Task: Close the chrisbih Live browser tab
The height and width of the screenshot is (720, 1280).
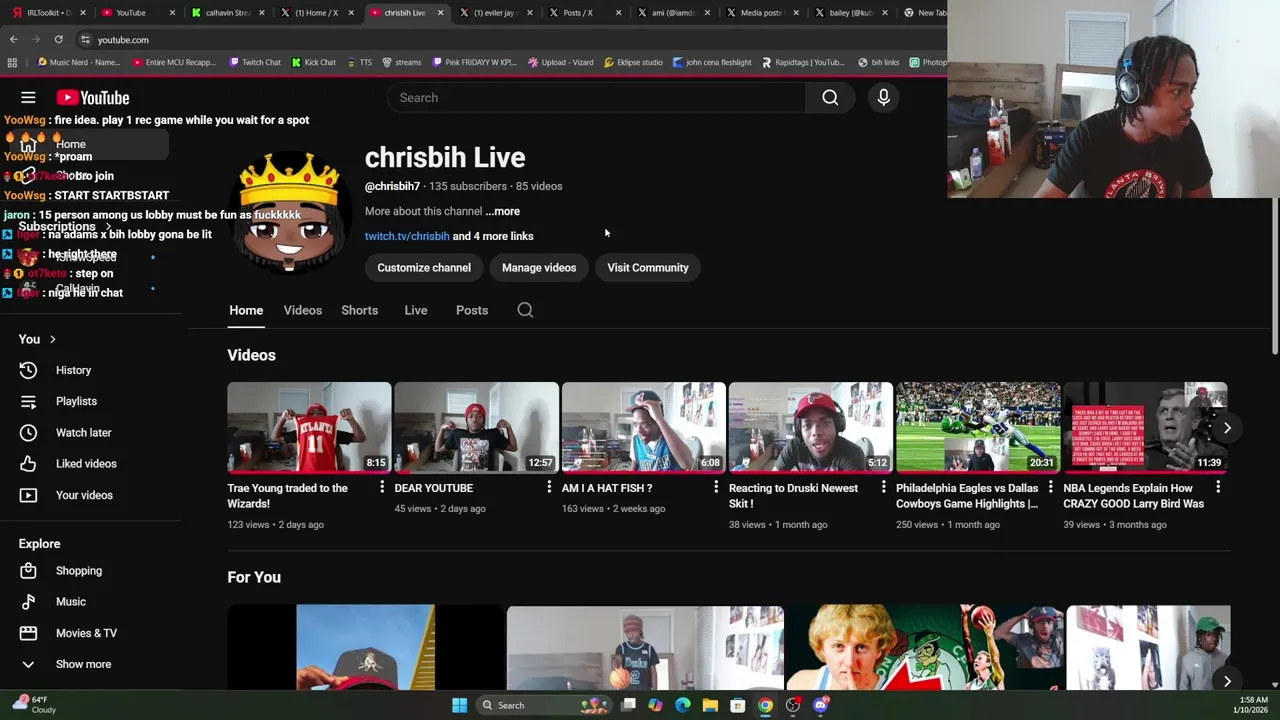Action: tap(440, 12)
